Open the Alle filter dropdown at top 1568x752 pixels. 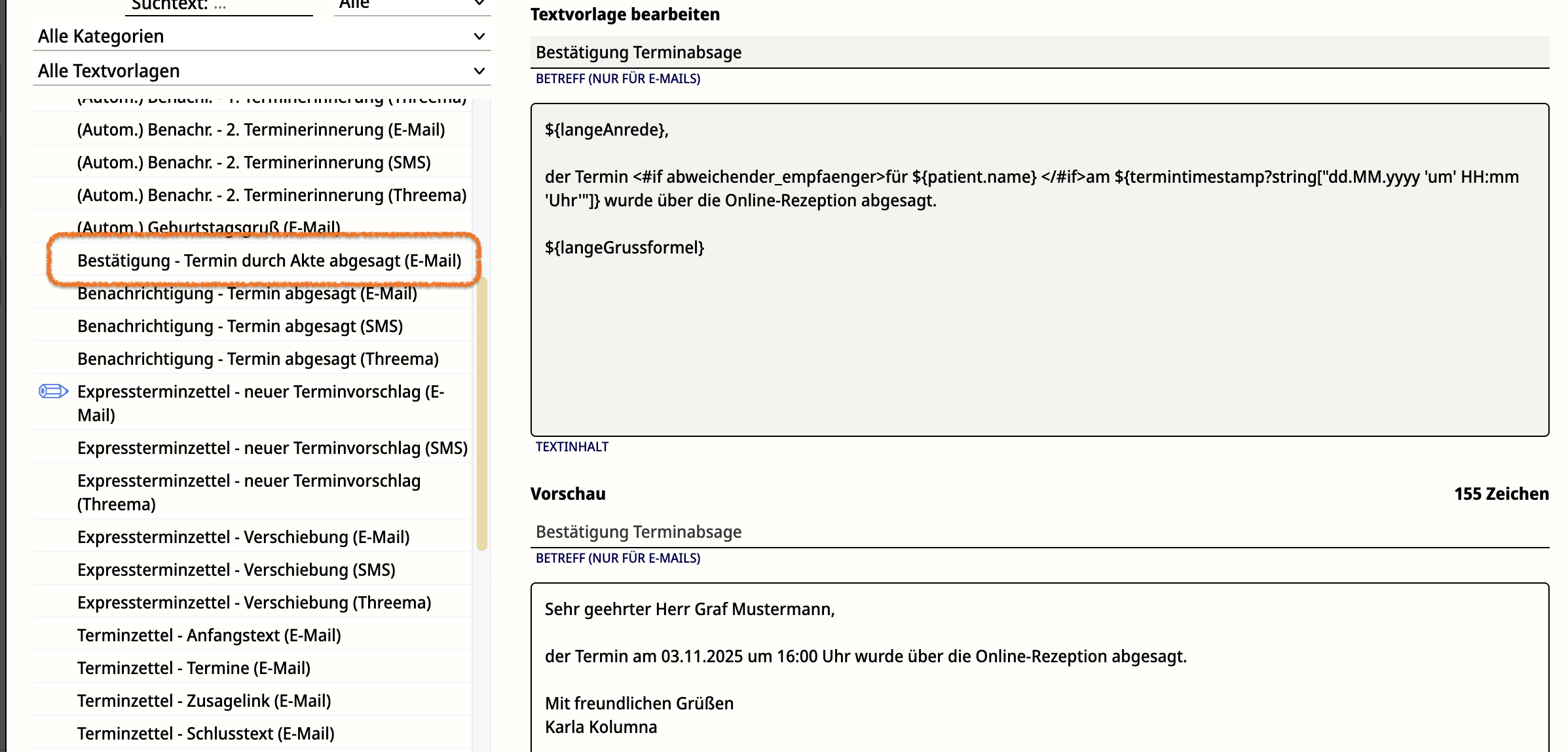[x=411, y=5]
